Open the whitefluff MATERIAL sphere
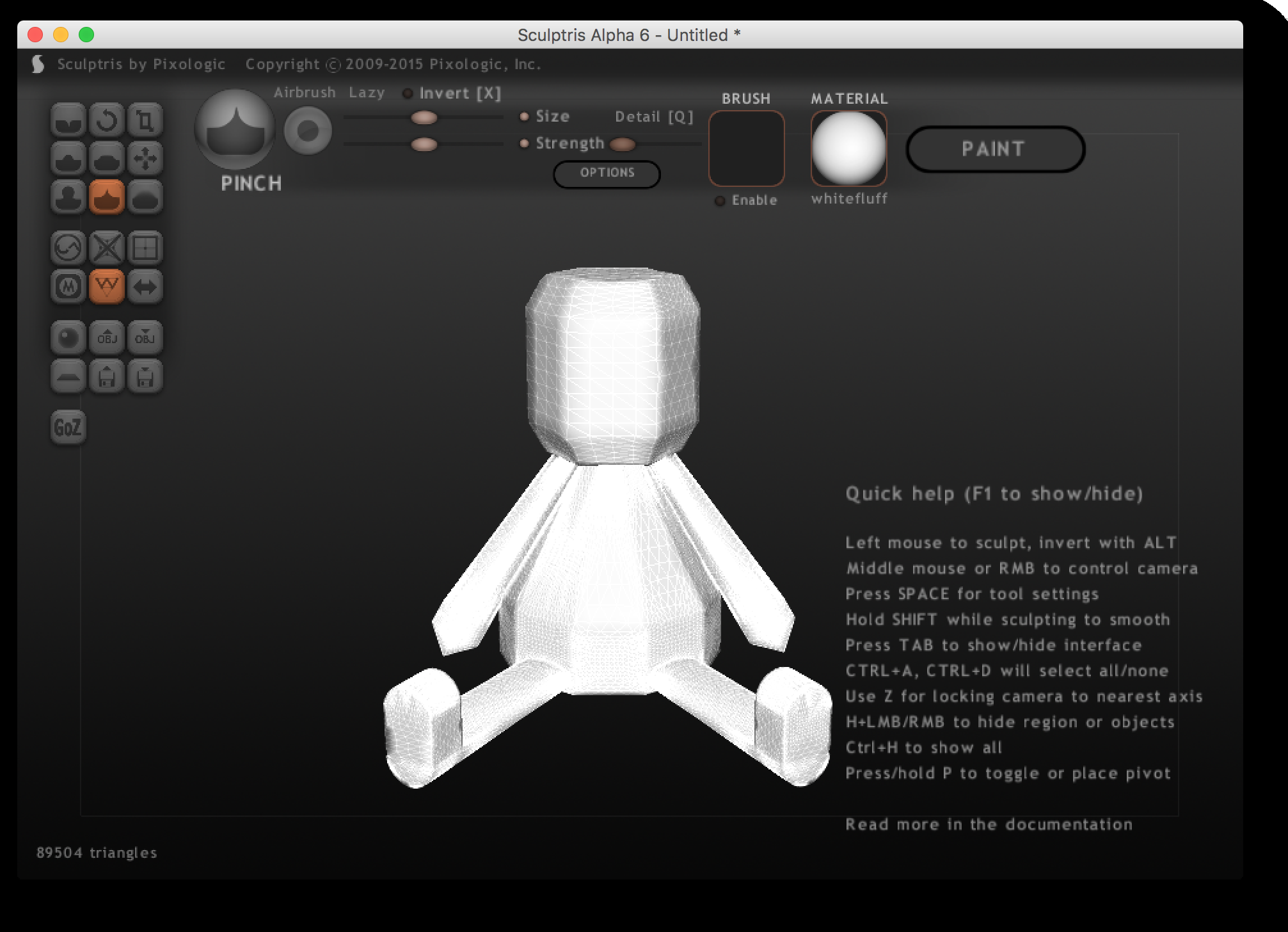This screenshot has height=932, width=1288. pyautogui.click(x=849, y=149)
